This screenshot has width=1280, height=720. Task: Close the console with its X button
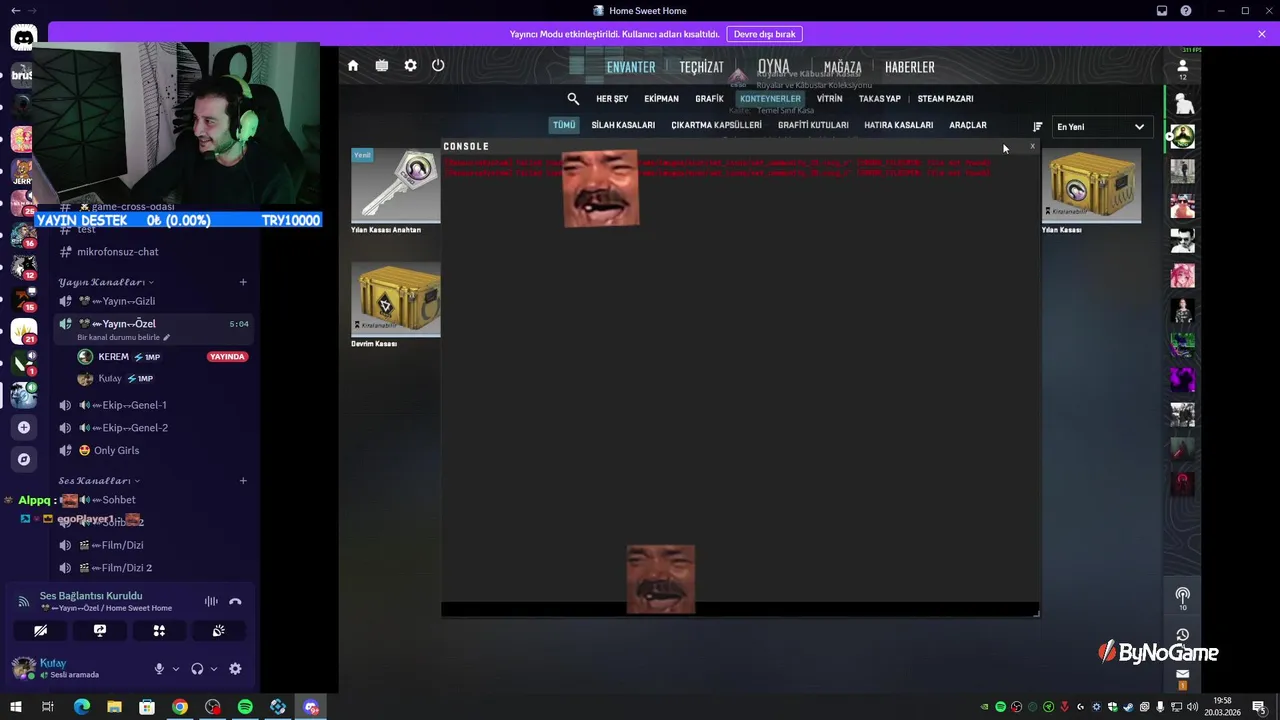pos(1033,147)
